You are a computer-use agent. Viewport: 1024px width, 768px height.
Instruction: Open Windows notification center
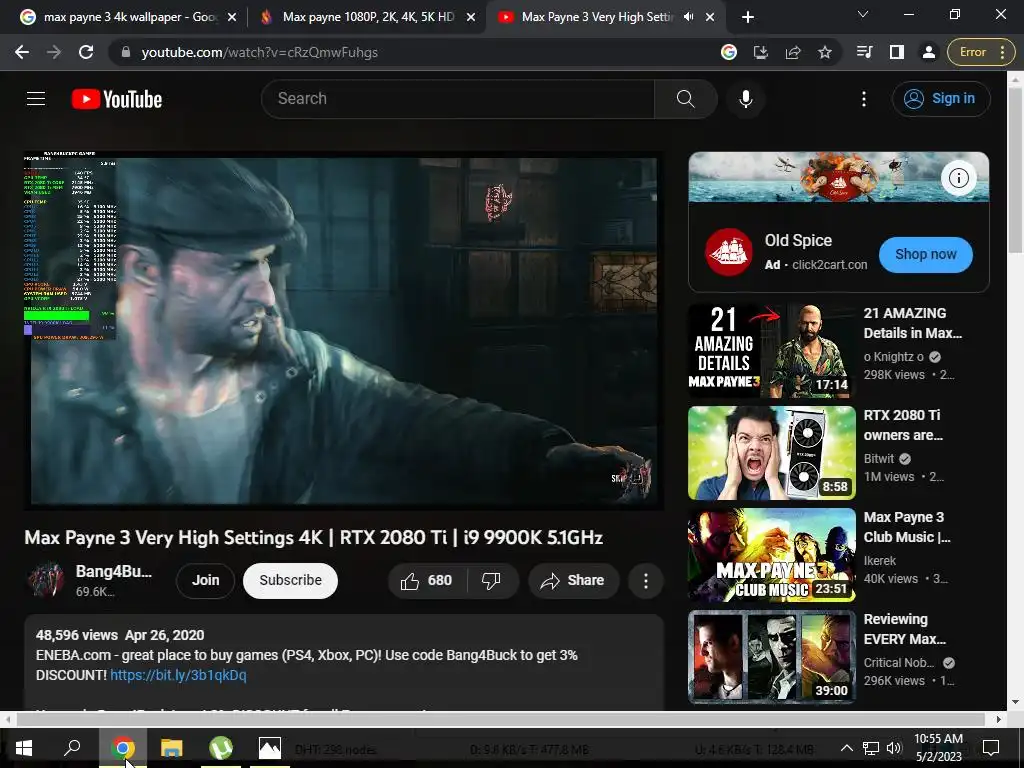click(991, 748)
